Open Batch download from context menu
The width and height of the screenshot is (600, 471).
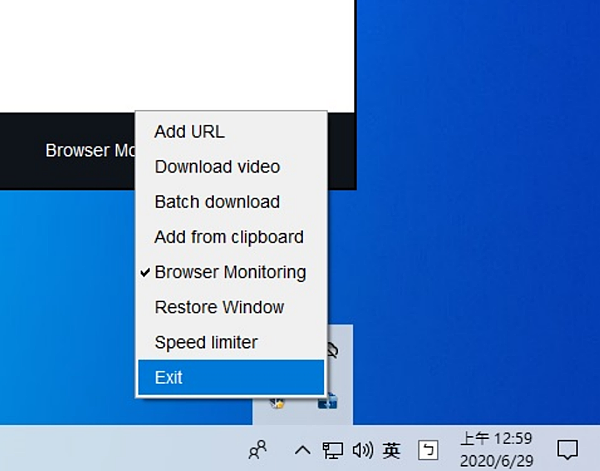click(x=231, y=202)
